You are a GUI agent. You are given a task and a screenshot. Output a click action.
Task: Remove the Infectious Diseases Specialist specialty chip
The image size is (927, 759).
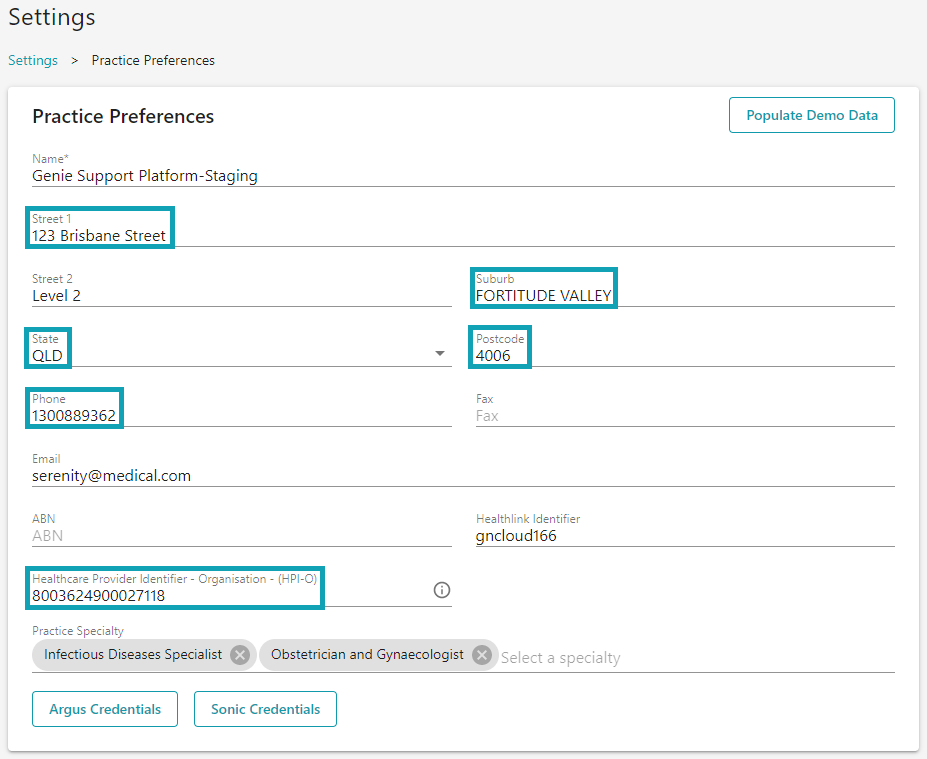point(239,655)
